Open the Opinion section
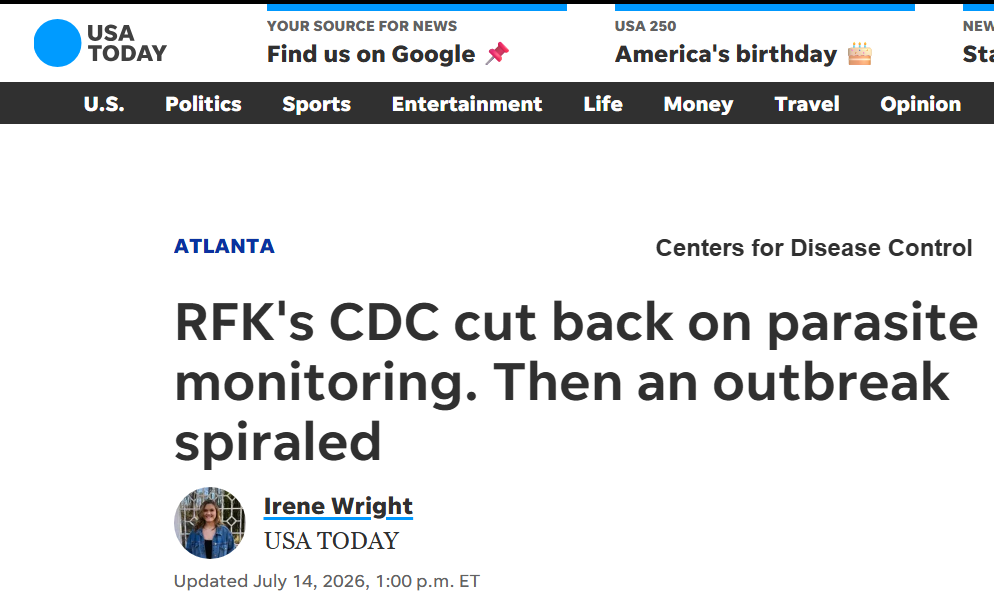This screenshot has width=994, height=595. pyautogui.click(x=920, y=104)
